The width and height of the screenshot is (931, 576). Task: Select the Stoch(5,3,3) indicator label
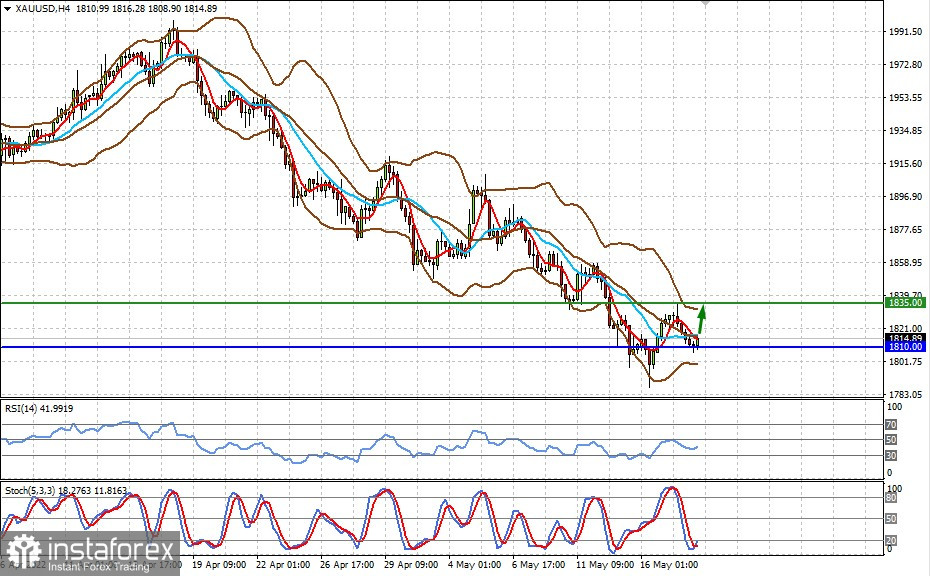(66, 490)
